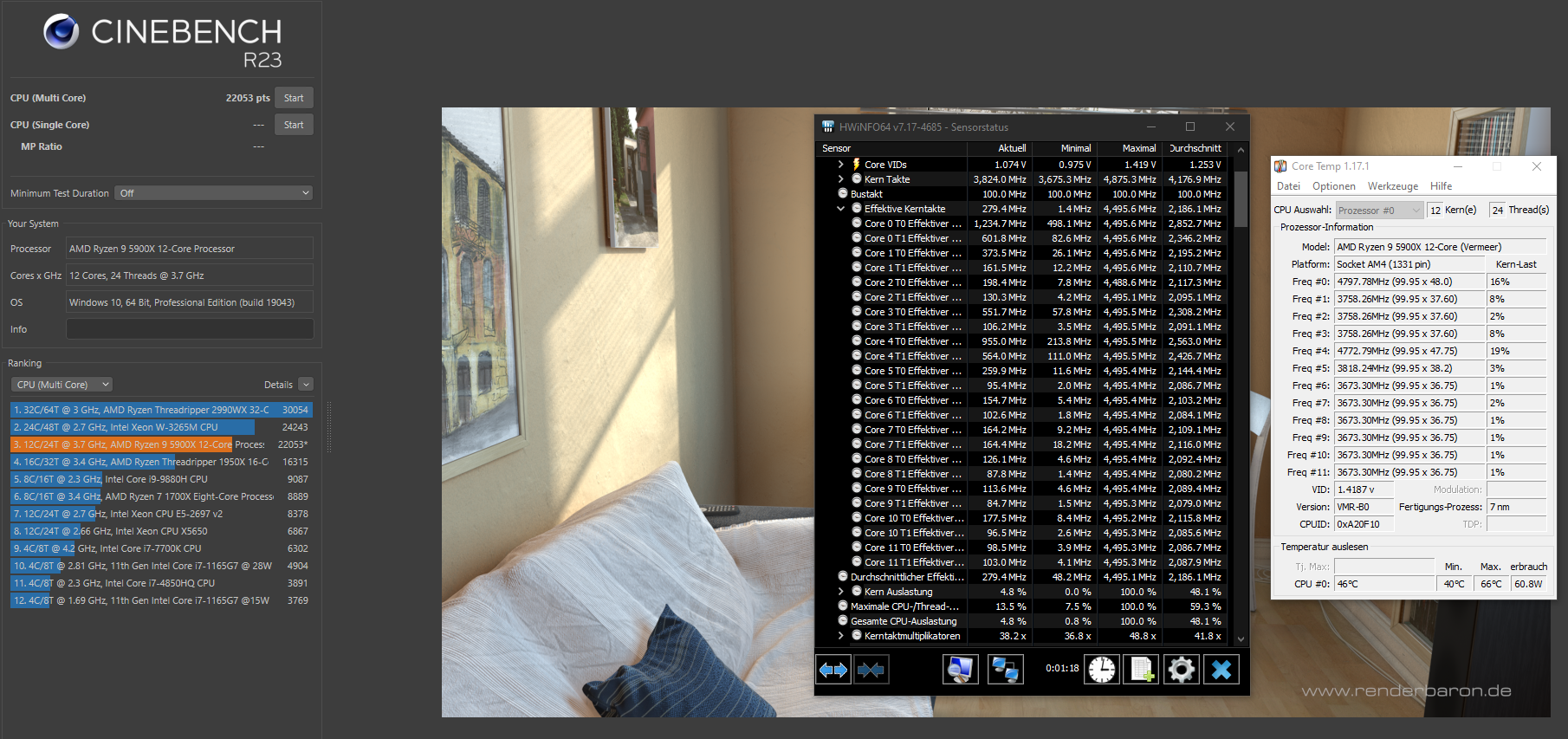Click HWiNFO collapse columns arrows icon
The height and width of the screenshot is (739, 1568).
[871, 670]
